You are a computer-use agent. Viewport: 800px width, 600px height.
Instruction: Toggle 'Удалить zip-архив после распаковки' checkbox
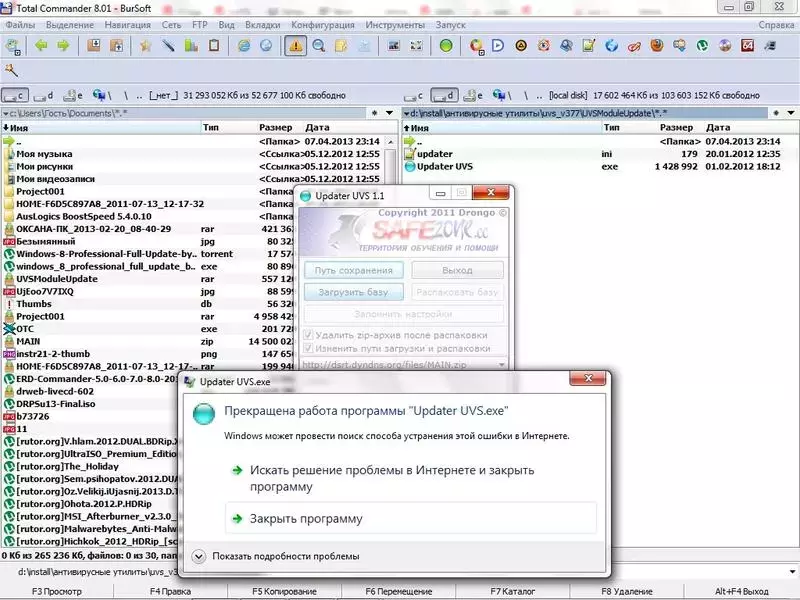308,335
